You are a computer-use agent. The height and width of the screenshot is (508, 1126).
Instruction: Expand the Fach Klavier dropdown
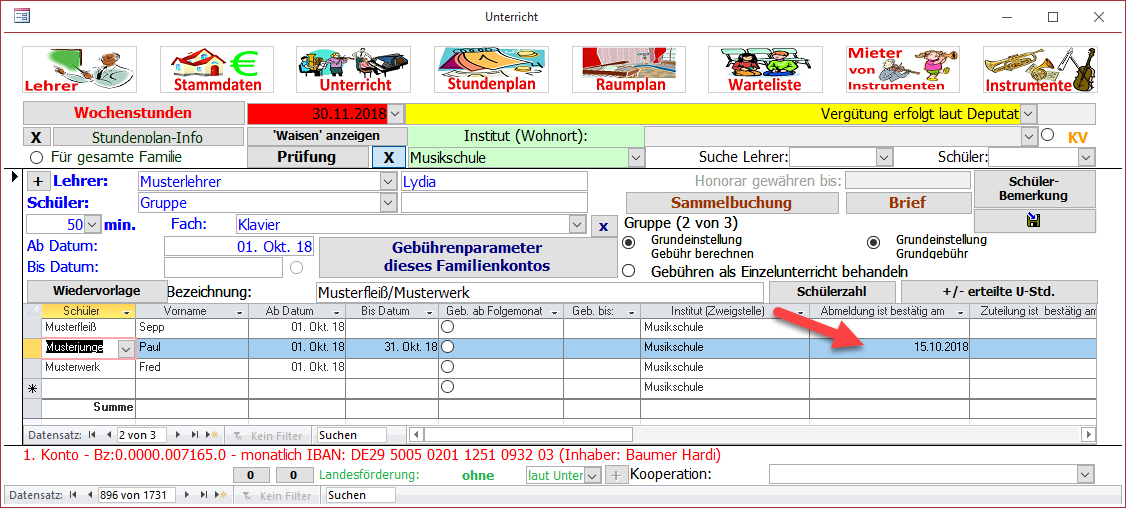pyautogui.click(x=575, y=225)
